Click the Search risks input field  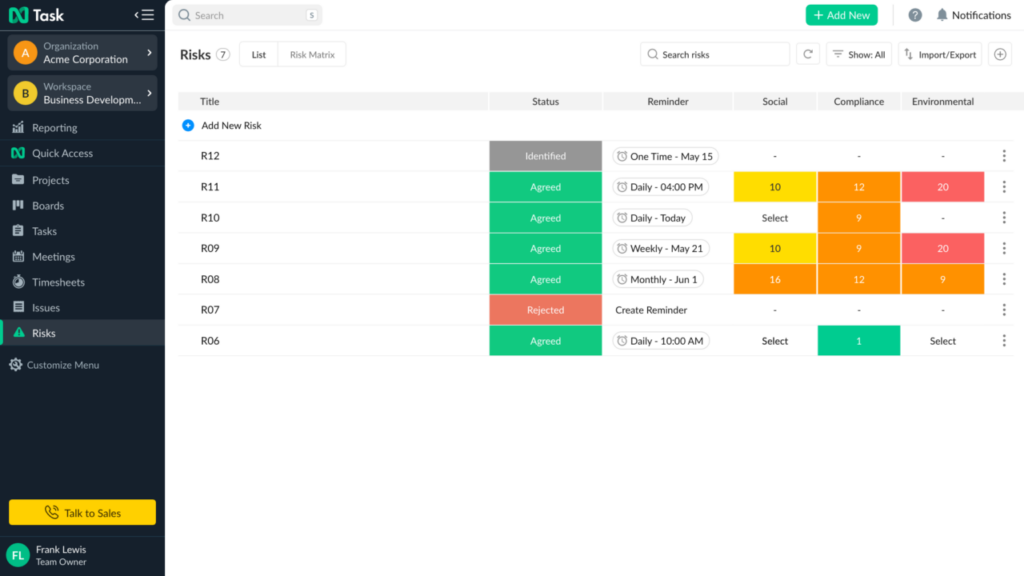point(715,54)
